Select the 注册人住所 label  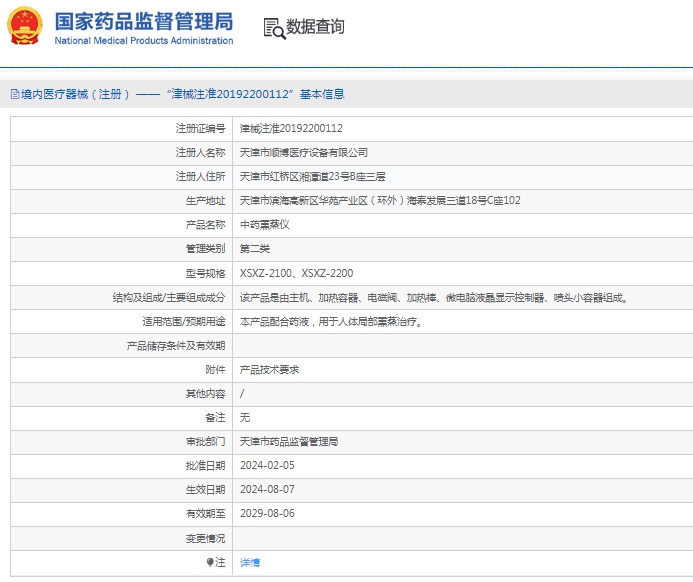pyautogui.click(x=200, y=176)
